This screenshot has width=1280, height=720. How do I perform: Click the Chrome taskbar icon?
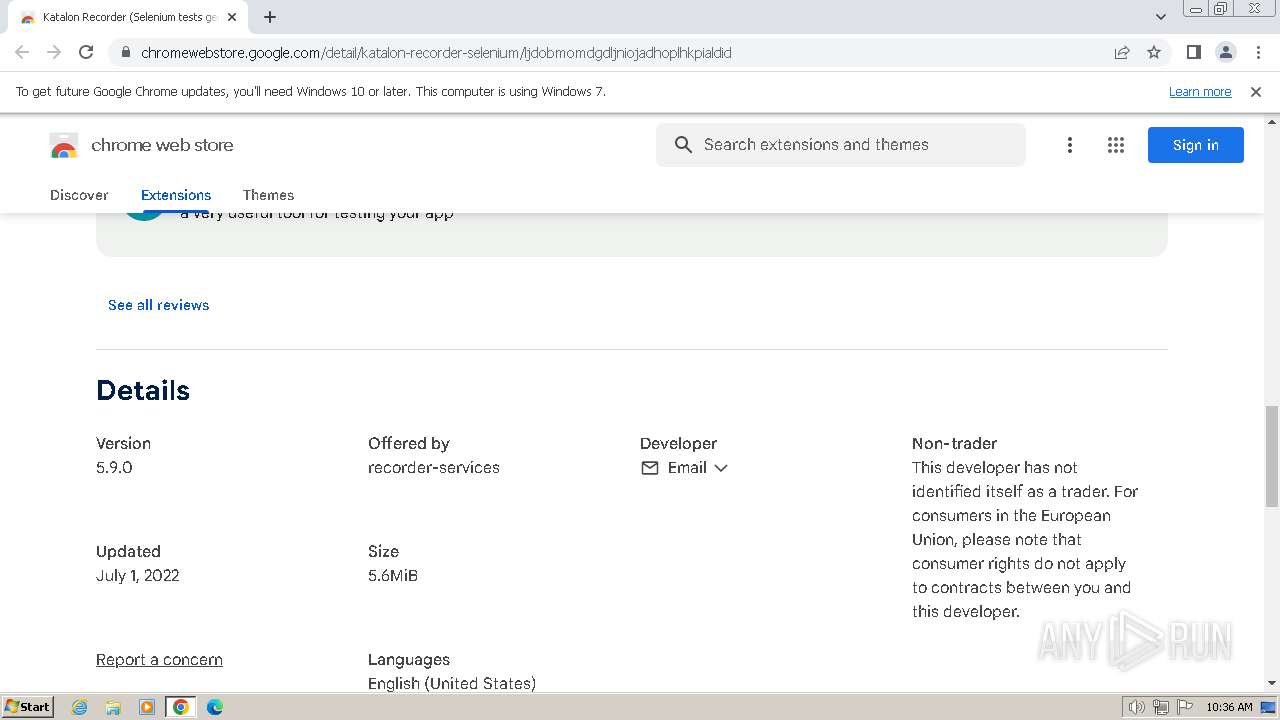point(181,707)
